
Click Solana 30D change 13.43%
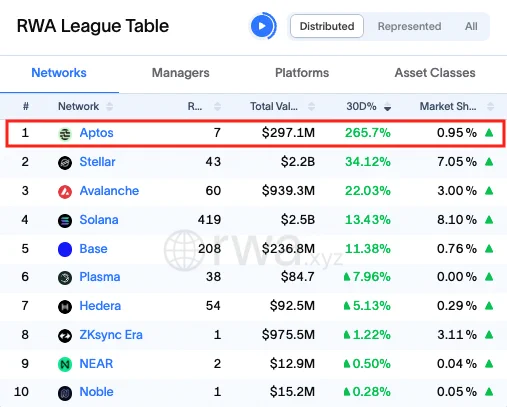click(368, 220)
